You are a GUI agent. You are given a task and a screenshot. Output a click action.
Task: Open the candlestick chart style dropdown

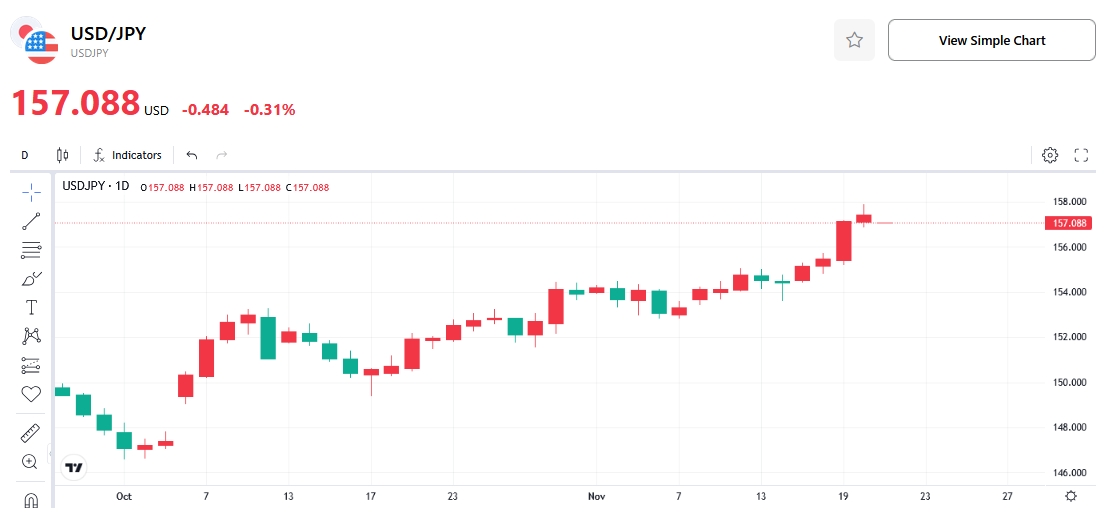pos(63,155)
